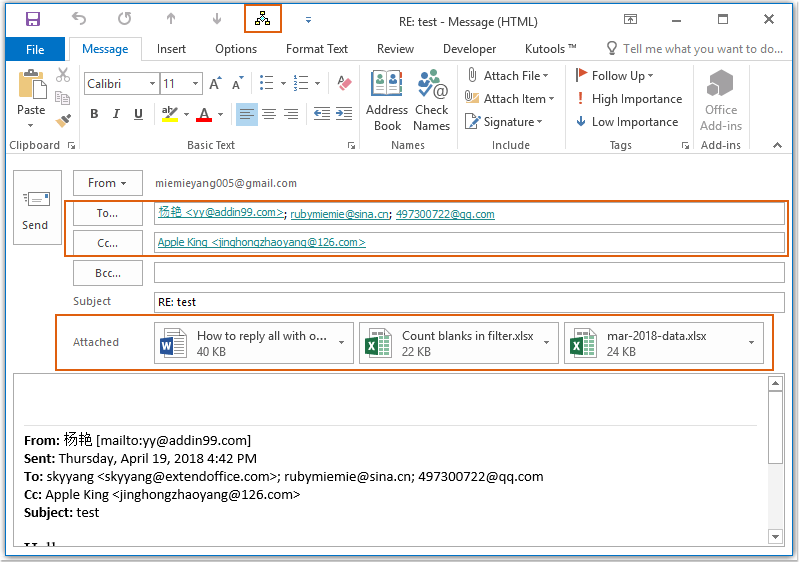Open the Format Text tab
Screen dimensions: 799x562
316,49
